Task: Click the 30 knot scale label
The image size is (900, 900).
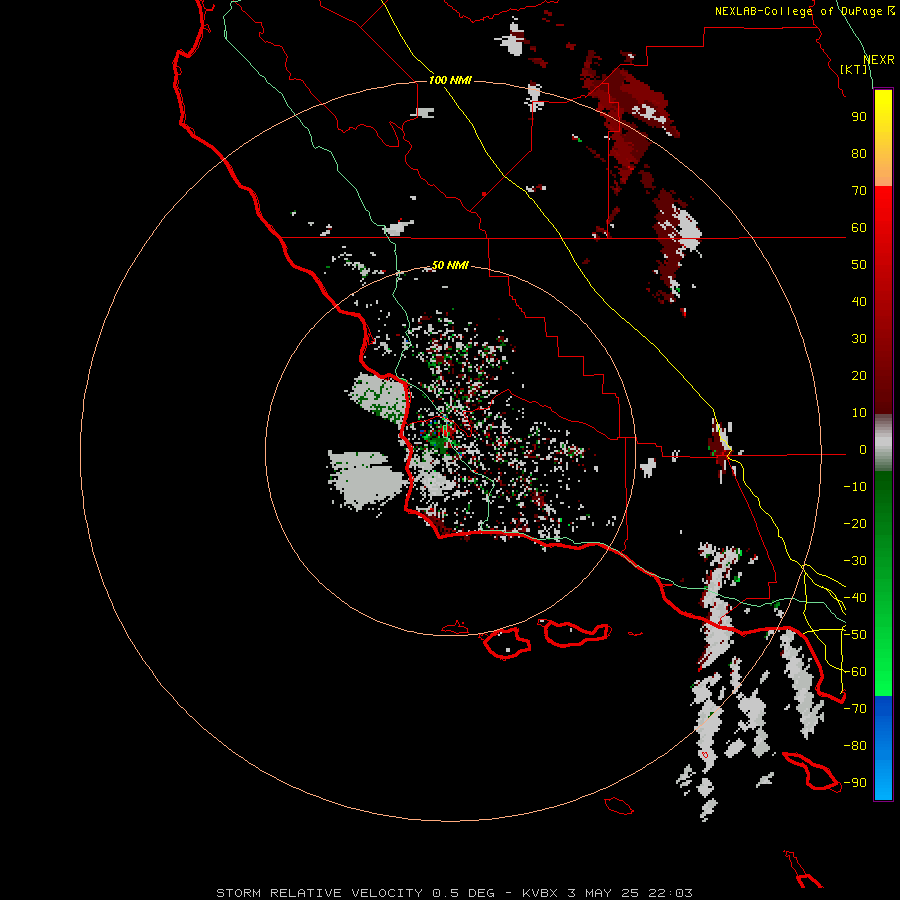Action: pyautogui.click(x=859, y=339)
